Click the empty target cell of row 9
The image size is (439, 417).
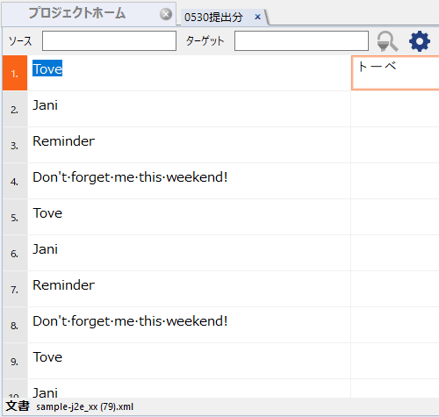(x=395, y=361)
